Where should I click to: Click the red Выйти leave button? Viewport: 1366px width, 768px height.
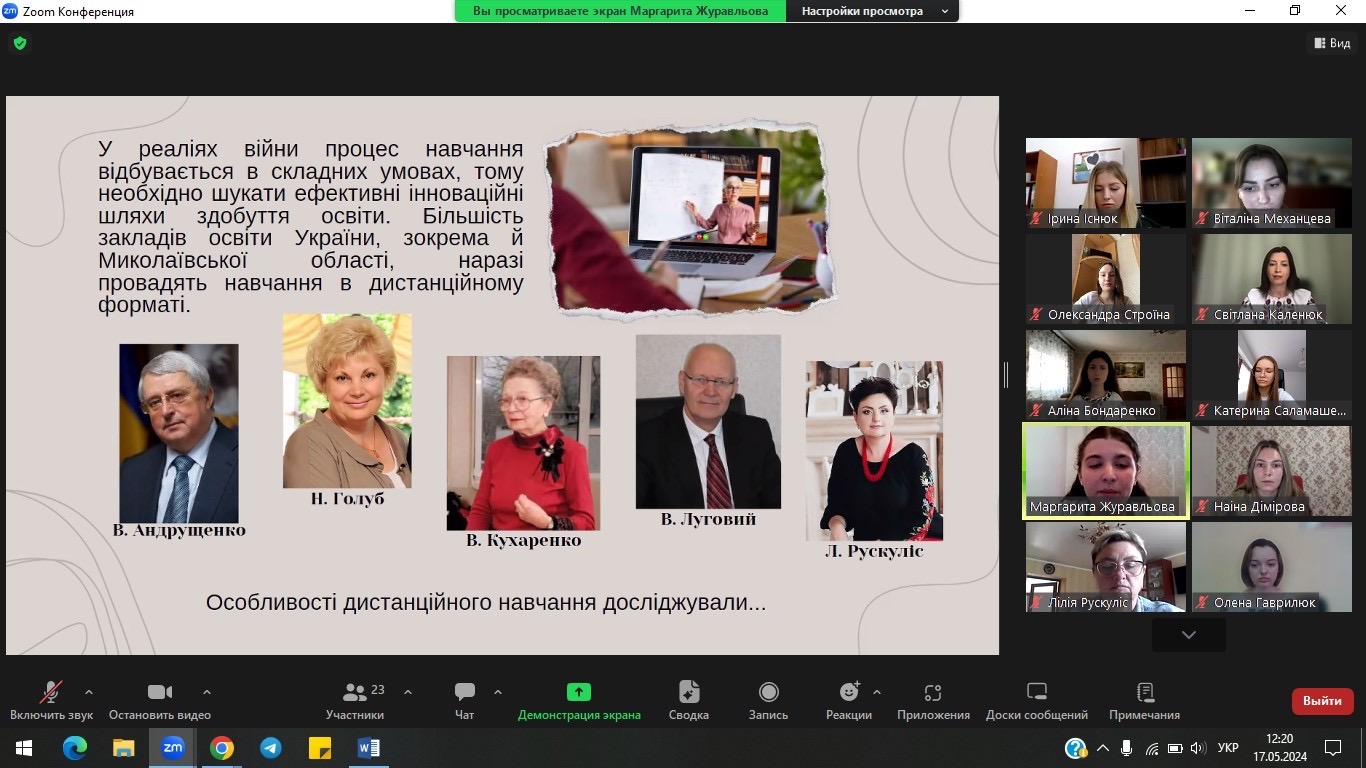[1323, 701]
